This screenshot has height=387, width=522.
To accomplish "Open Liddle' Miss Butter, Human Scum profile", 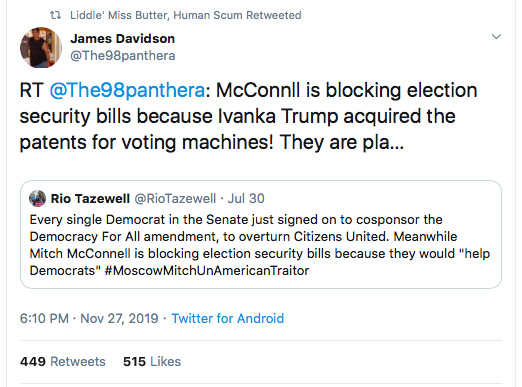I will pos(157,15).
